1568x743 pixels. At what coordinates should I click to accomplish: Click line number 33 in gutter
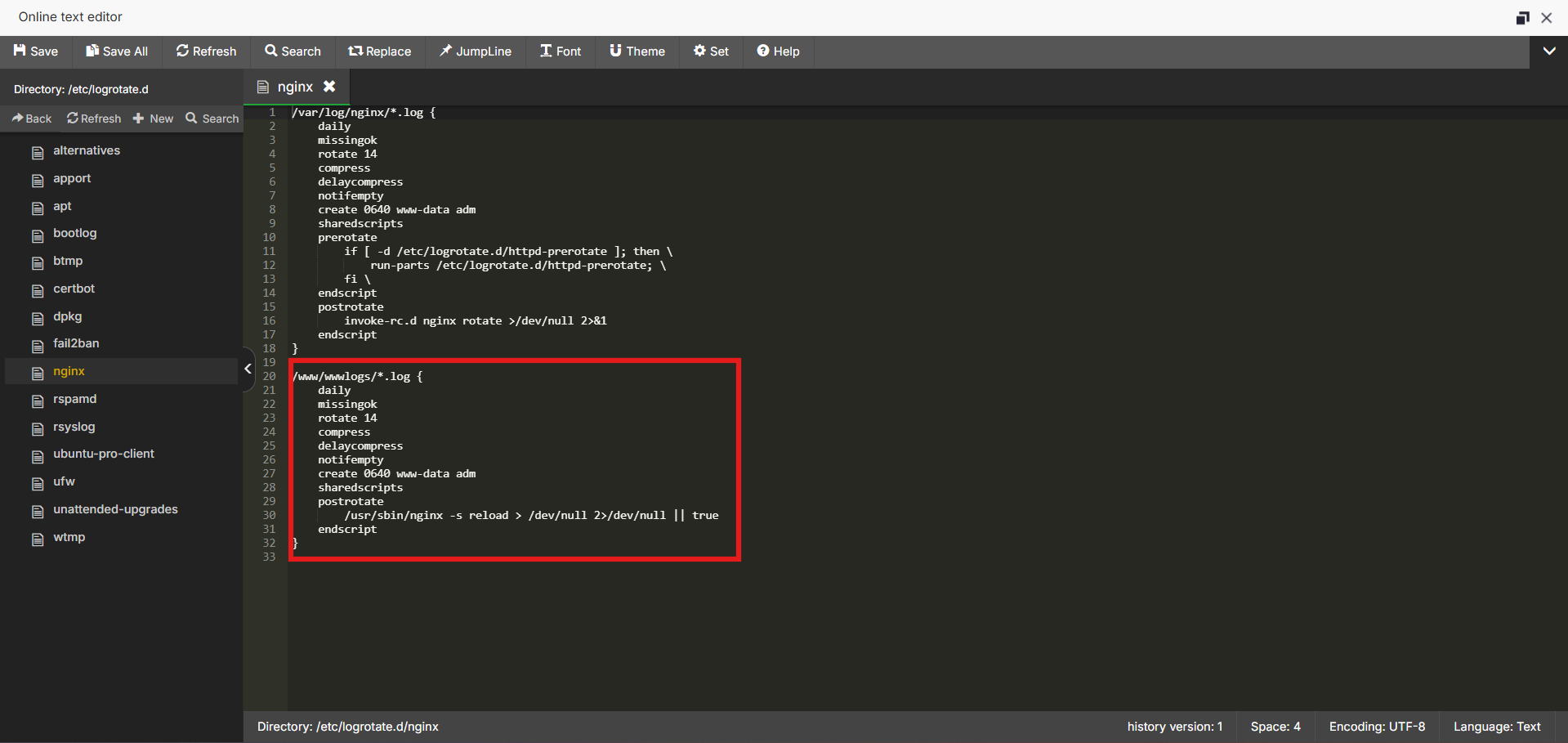tap(269, 557)
